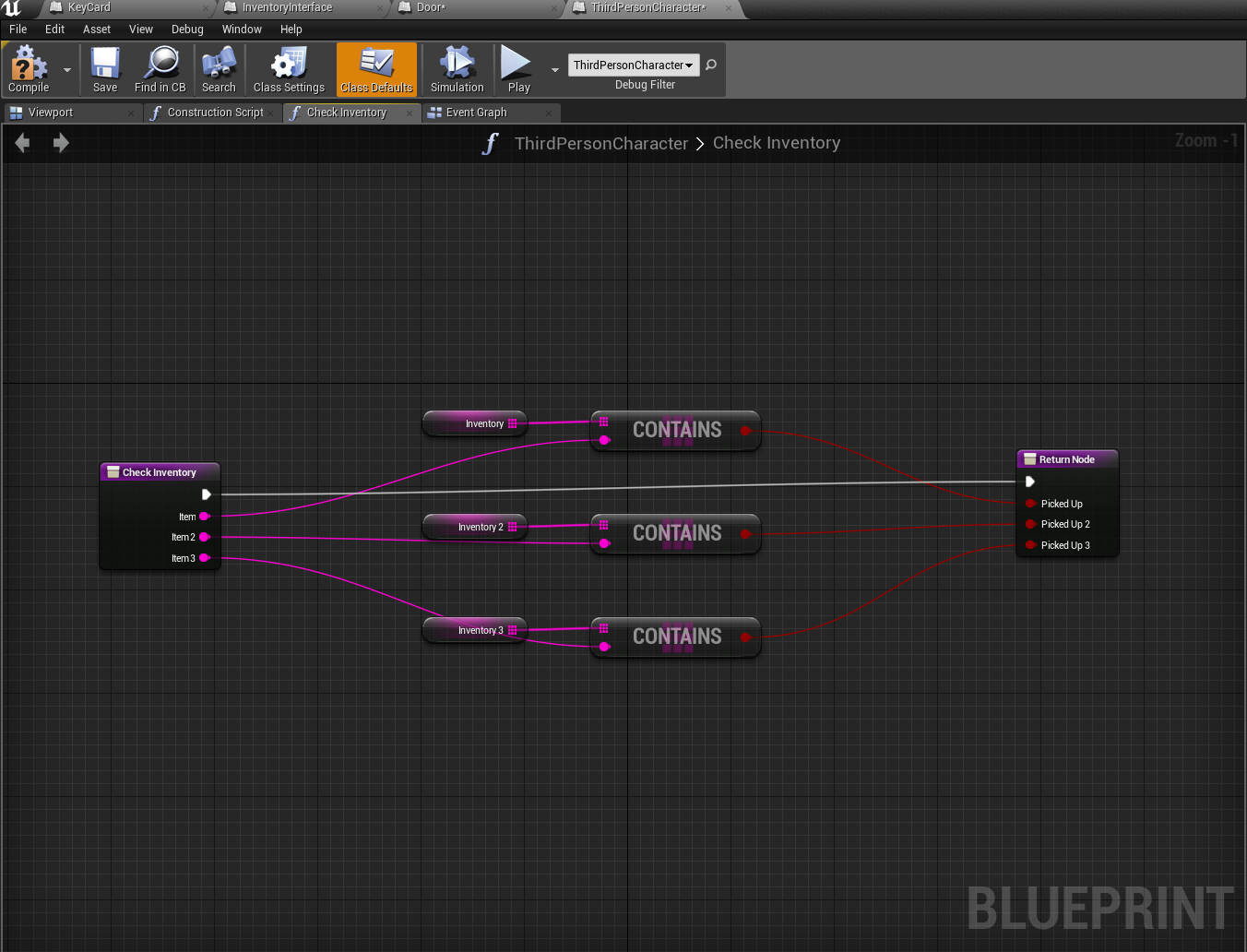The image size is (1247, 952).
Task: Click the Unreal Engine logo icon
Action: click(12, 8)
